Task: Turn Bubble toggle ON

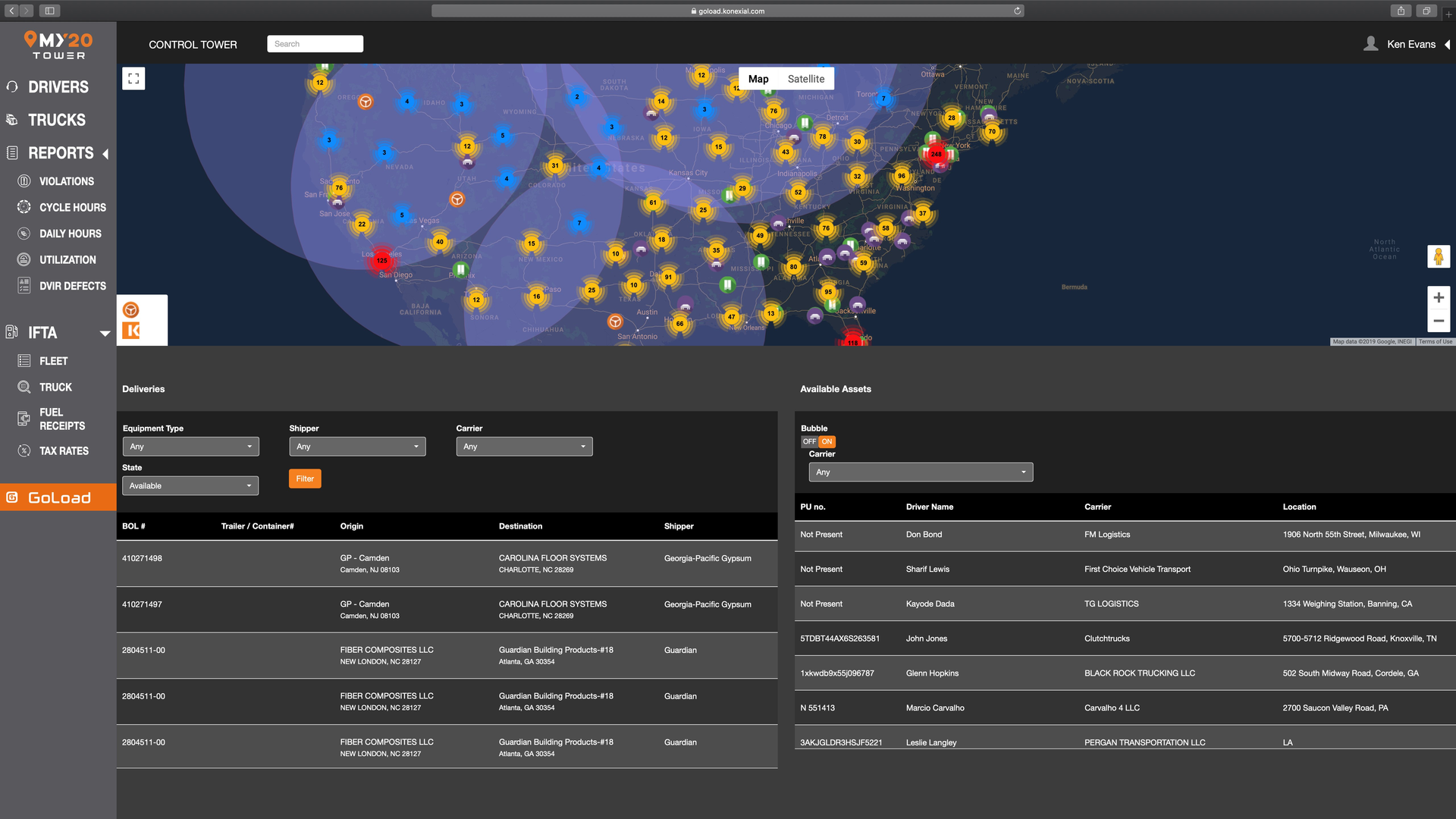Action: [x=827, y=441]
